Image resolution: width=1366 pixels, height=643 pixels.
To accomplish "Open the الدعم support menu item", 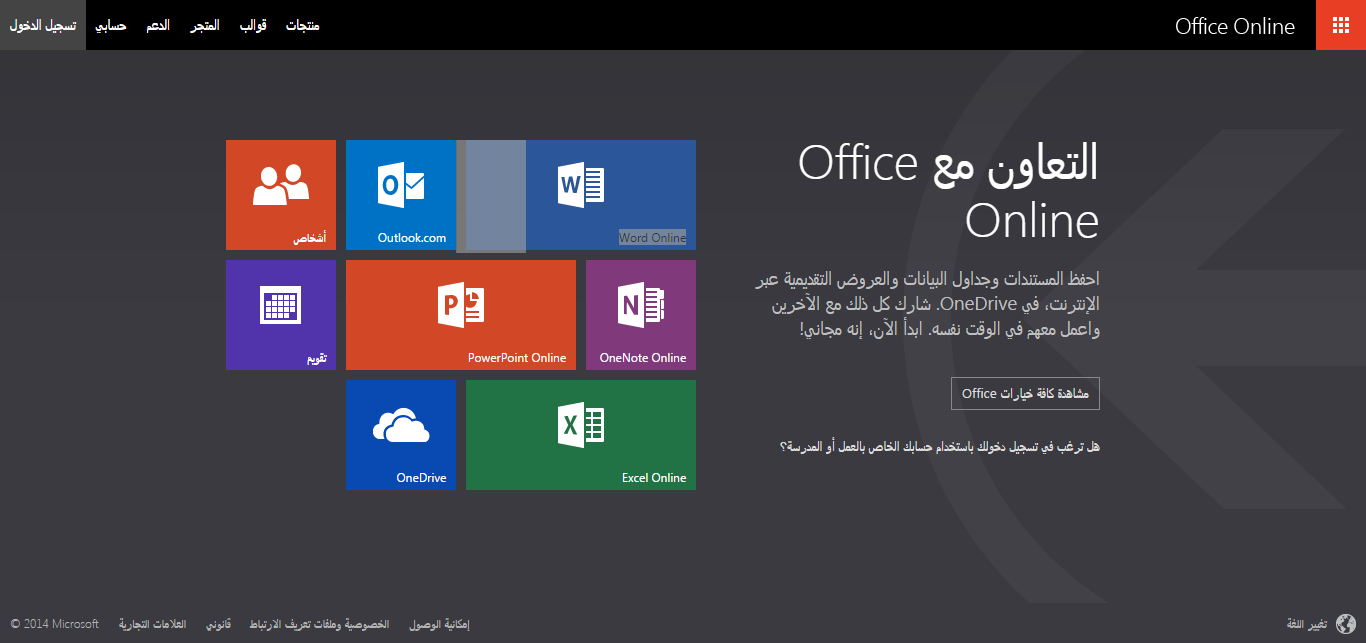I will pyautogui.click(x=158, y=25).
